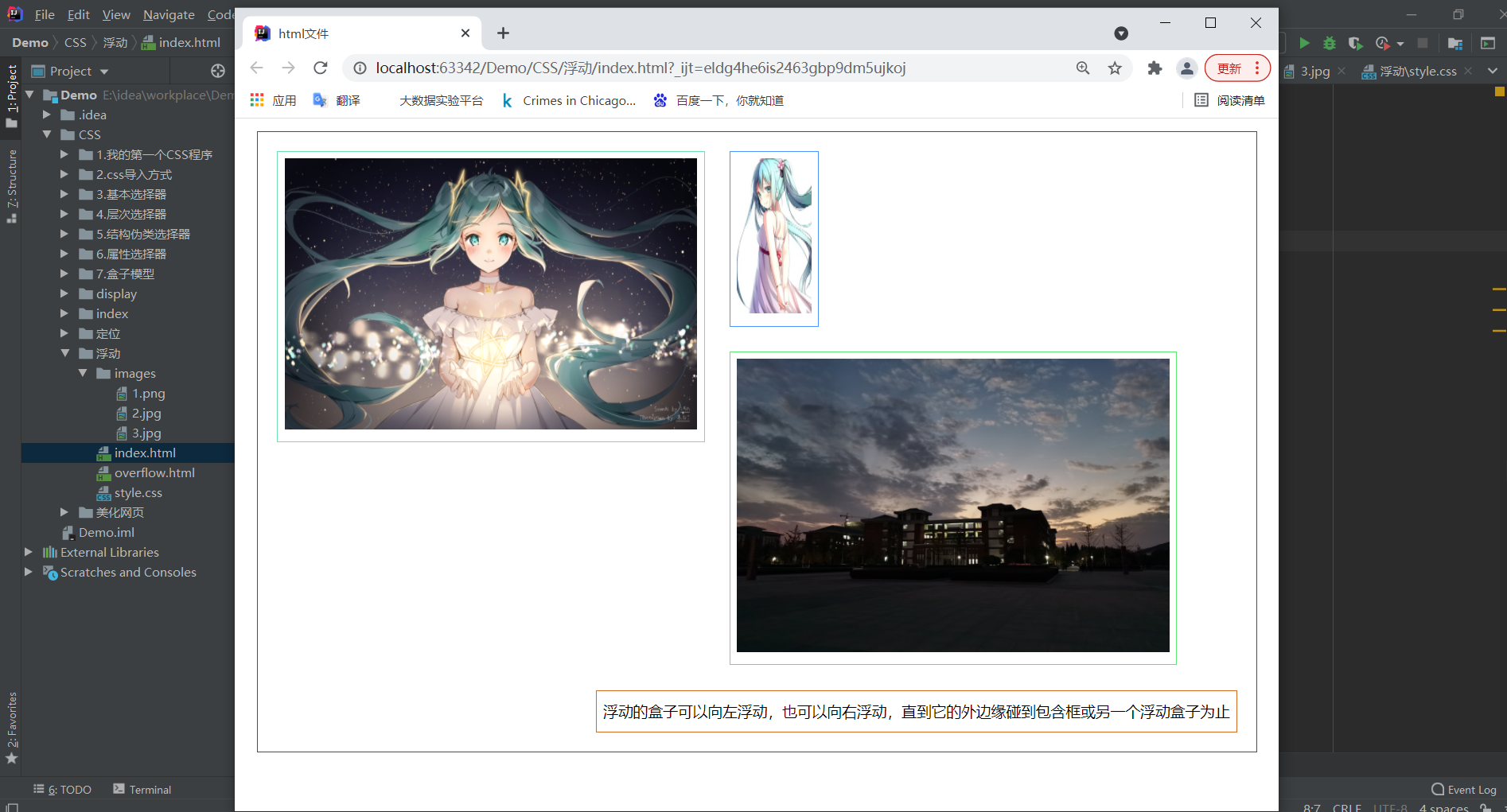Open the 翻译 bookmark
The image size is (1507, 812).
click(x=337, y=100)
